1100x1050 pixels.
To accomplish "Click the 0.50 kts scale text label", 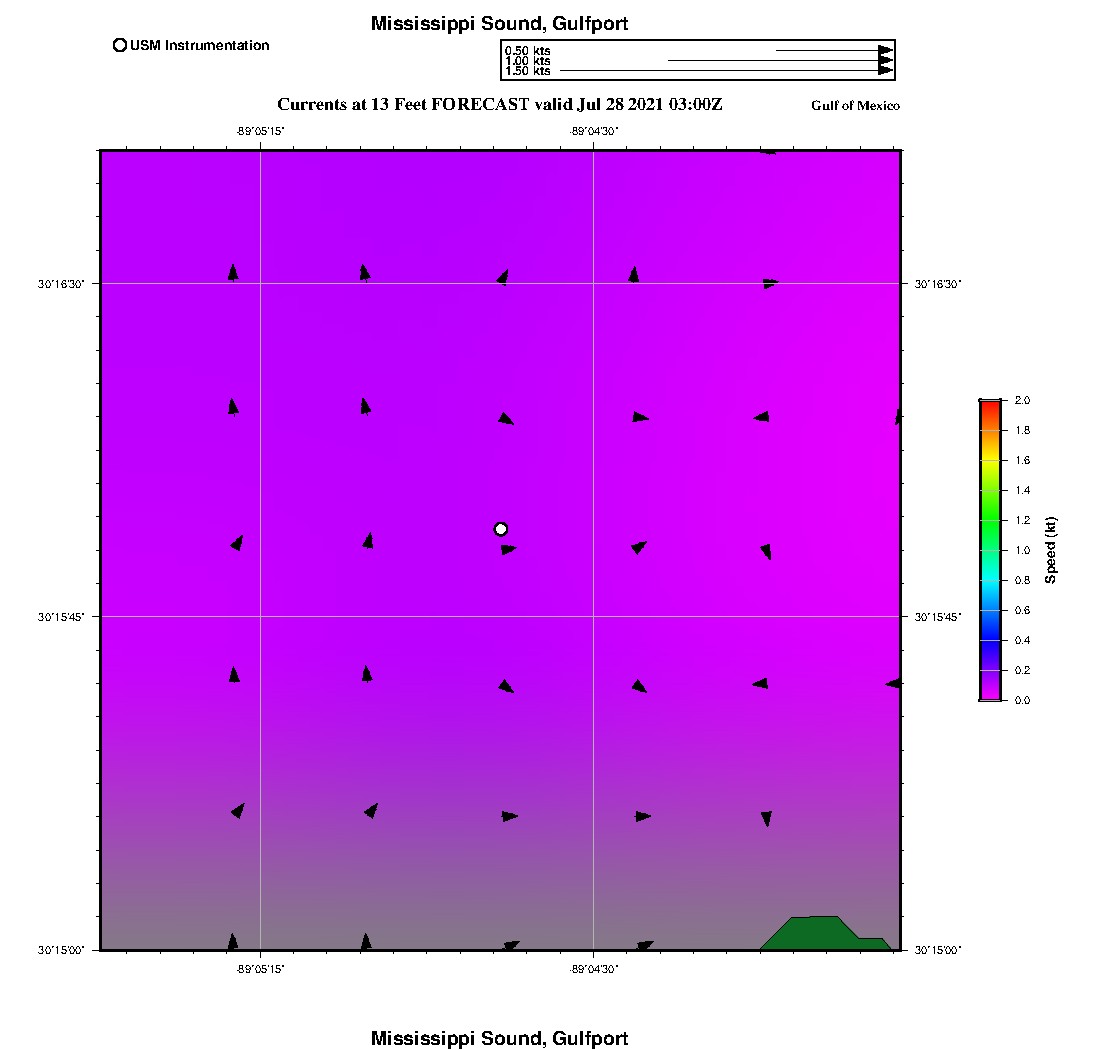I will coord(527,50).
